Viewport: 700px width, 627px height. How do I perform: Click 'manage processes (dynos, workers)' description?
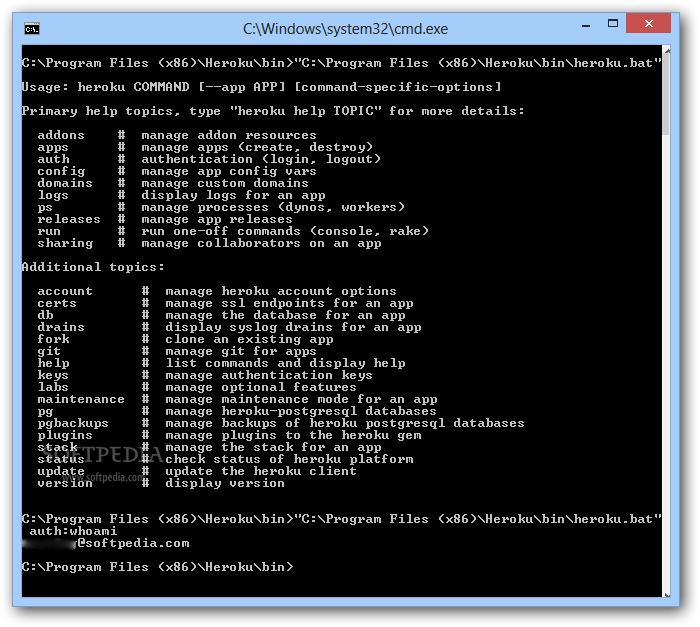click(273, 207)
